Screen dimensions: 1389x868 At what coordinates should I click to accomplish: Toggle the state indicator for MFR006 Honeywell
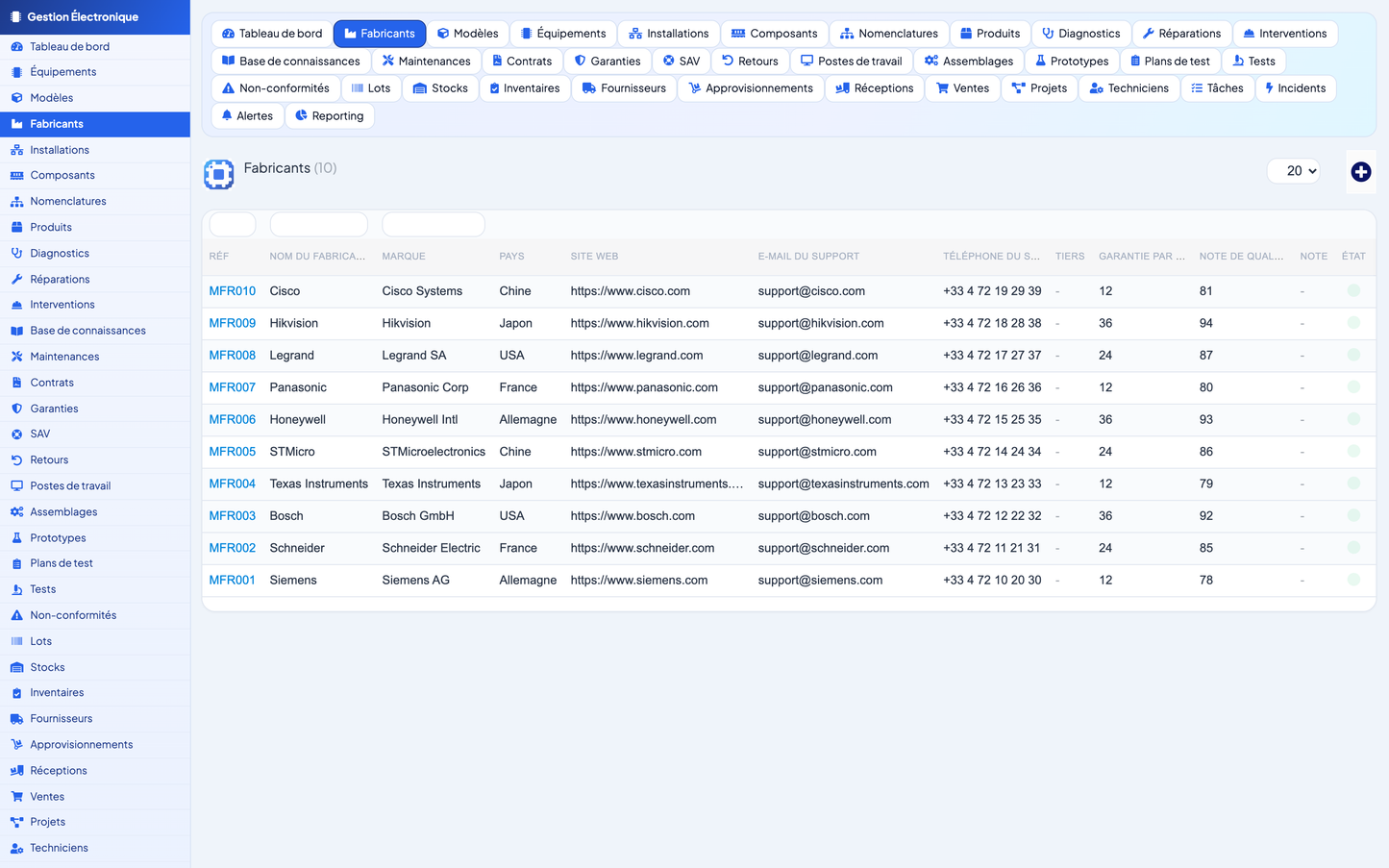click(1353, 419)
